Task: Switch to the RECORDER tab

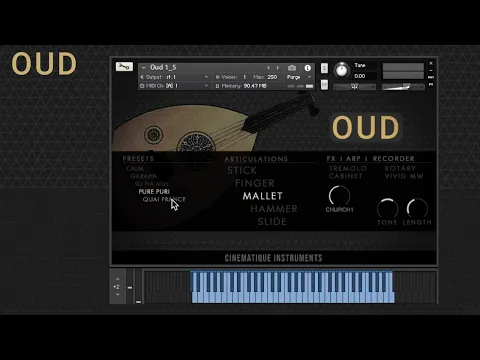Action: [x=393, y=159]
